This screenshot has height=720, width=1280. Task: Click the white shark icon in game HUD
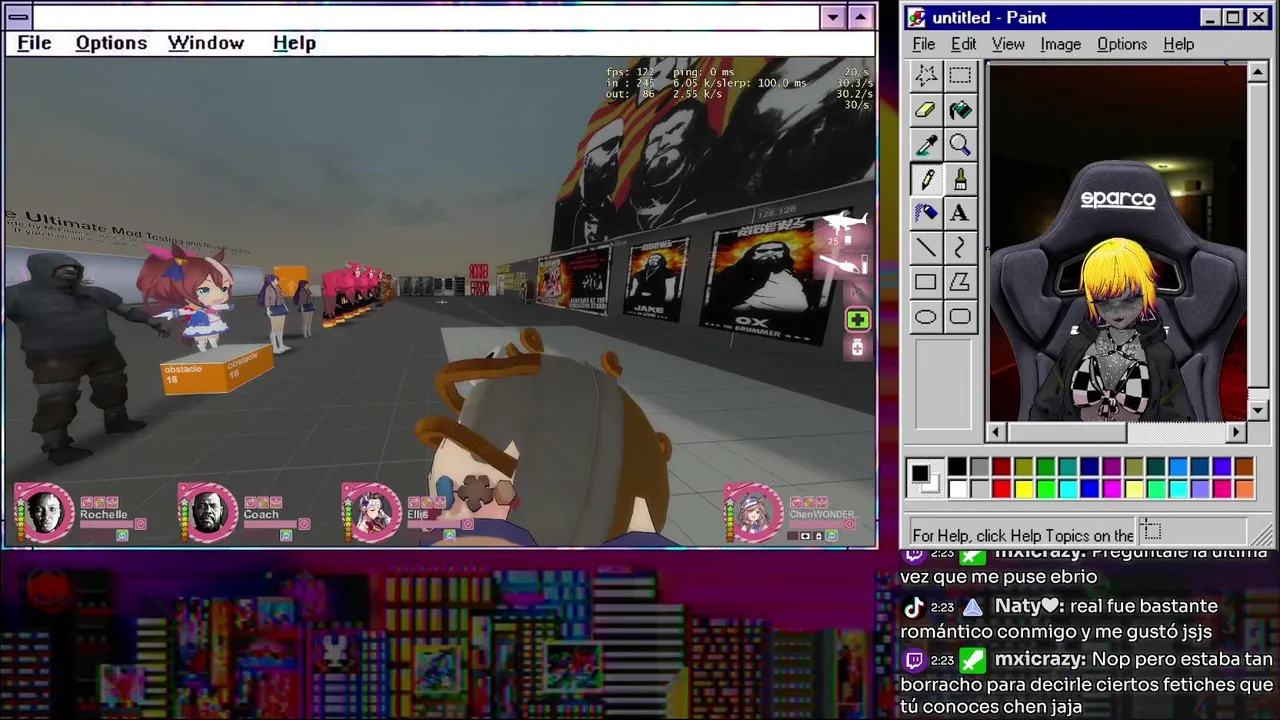[x=846, y=221]
